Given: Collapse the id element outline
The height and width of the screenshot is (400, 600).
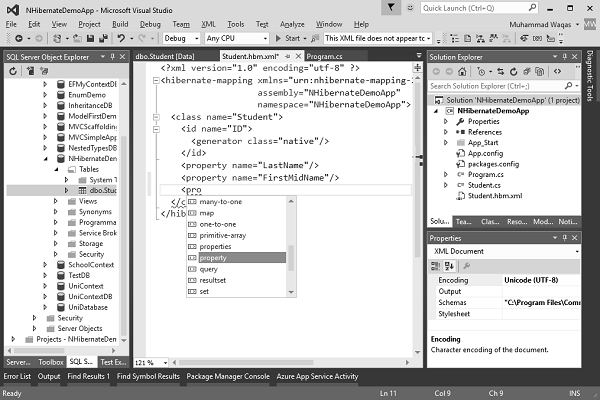Looking at the screenshot, I should (156, 129).
